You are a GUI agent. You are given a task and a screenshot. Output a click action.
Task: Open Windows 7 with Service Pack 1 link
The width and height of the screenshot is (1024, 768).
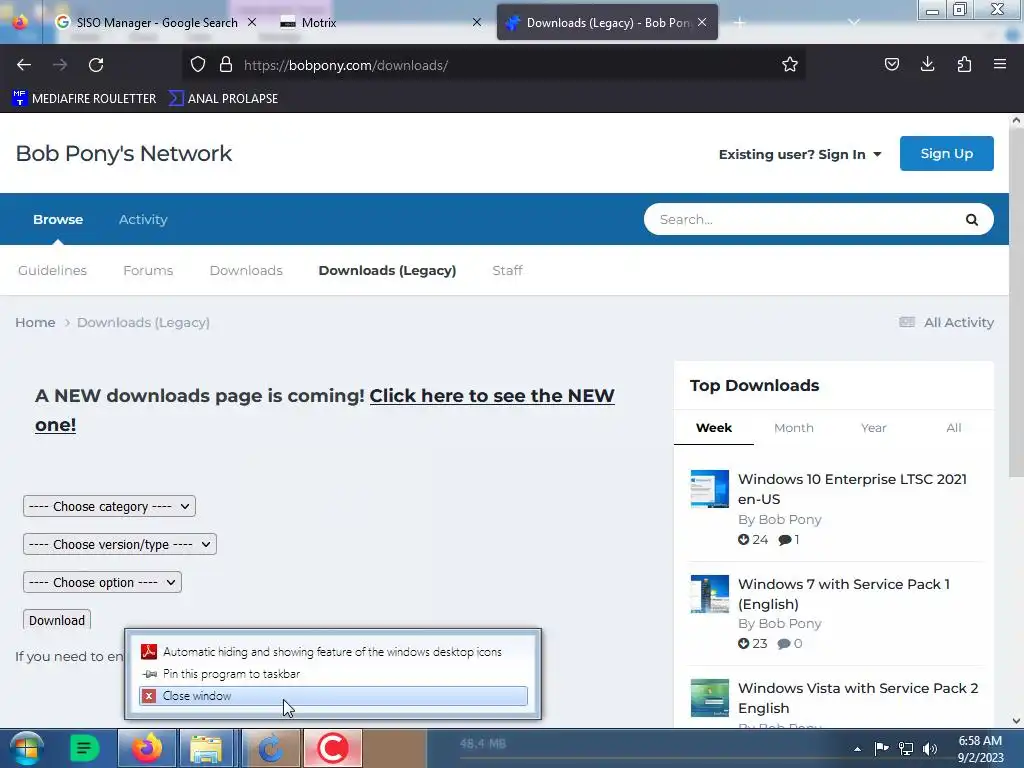(x=844, y=594)
